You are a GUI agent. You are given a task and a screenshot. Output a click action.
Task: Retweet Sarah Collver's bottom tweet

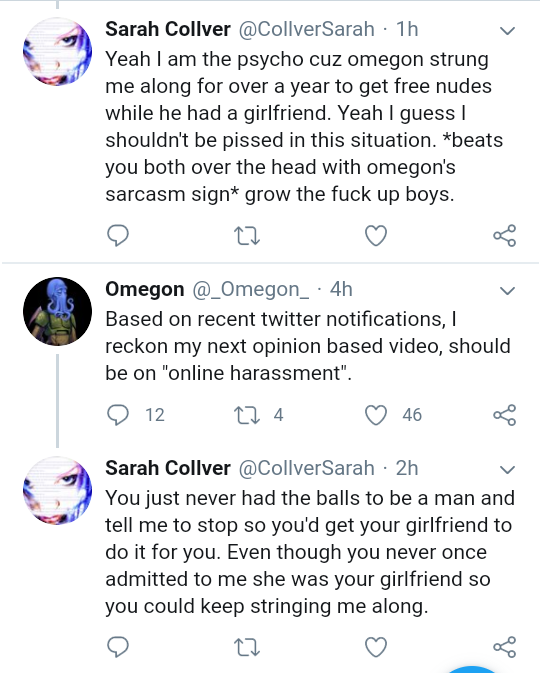coord(247,647)
